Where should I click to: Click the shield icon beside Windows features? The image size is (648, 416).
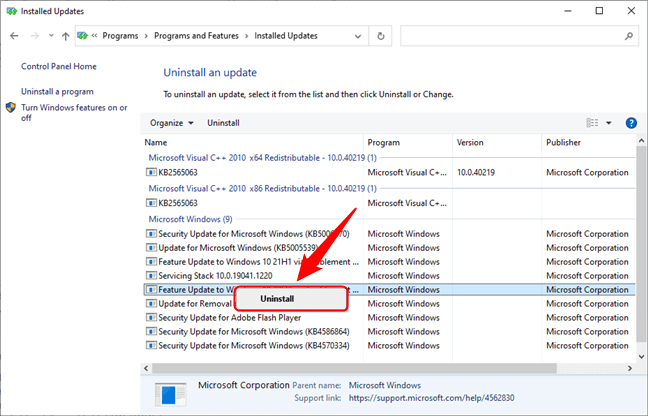(11, 108)
